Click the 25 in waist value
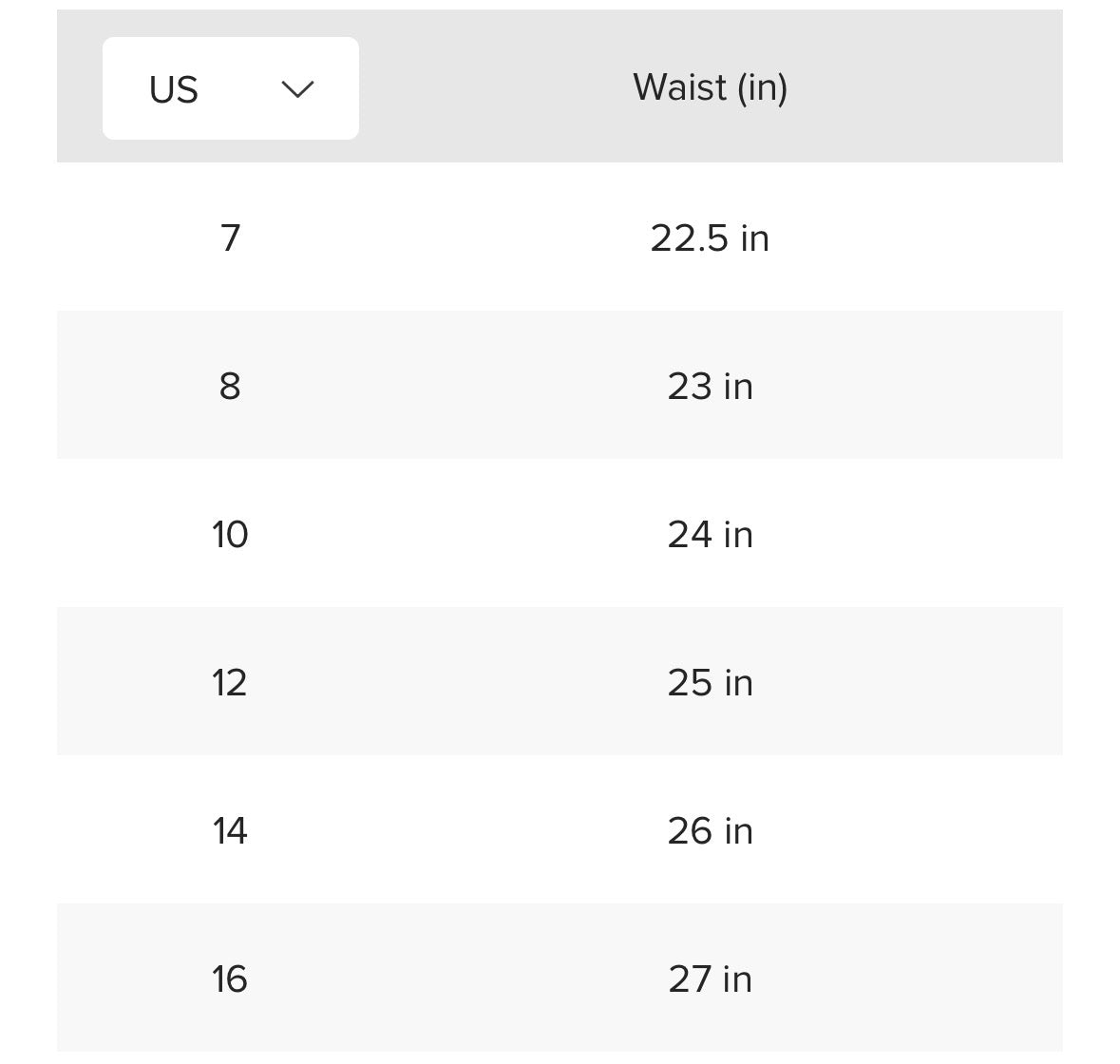The image size is (1120, 1064). [x=710, y=681]
